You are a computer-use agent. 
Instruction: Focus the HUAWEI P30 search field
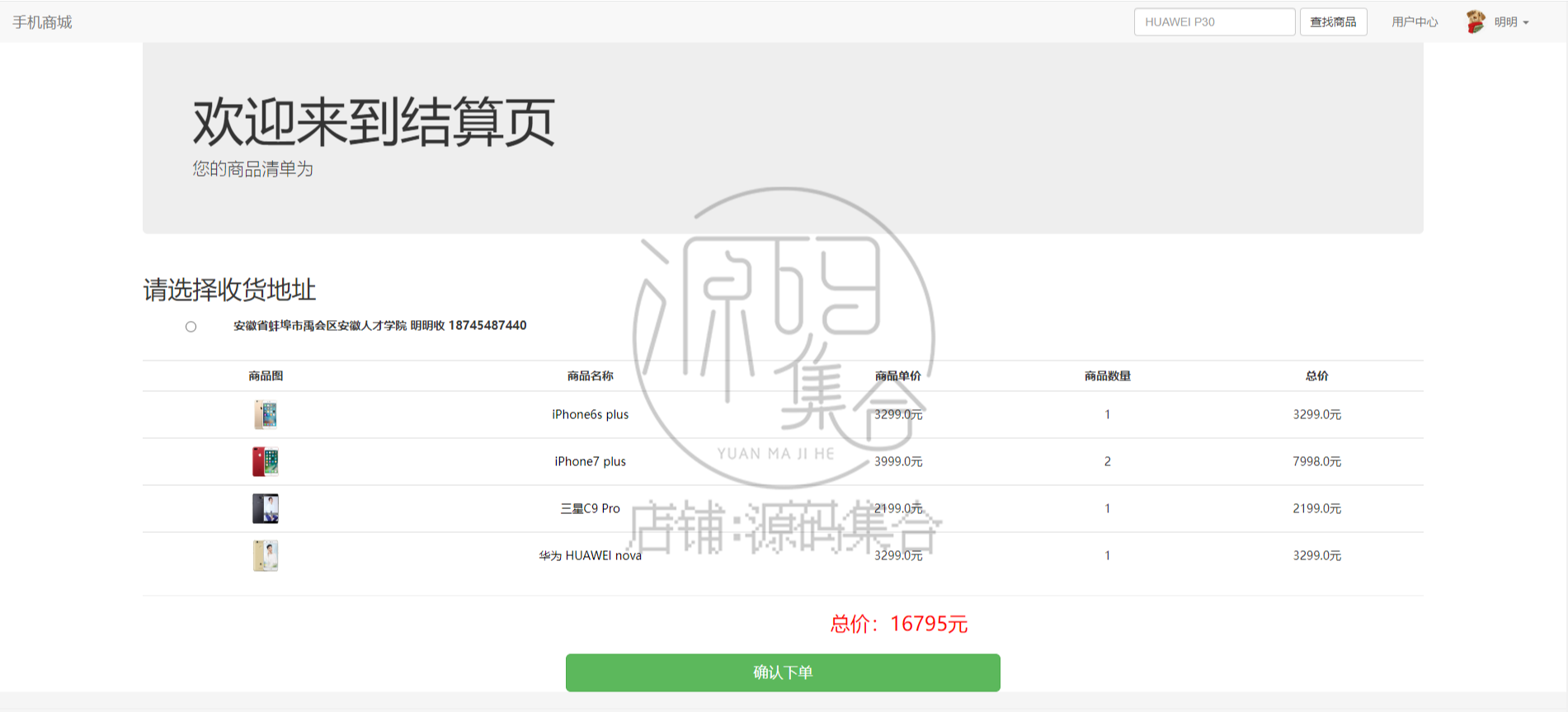(1214, 21)
